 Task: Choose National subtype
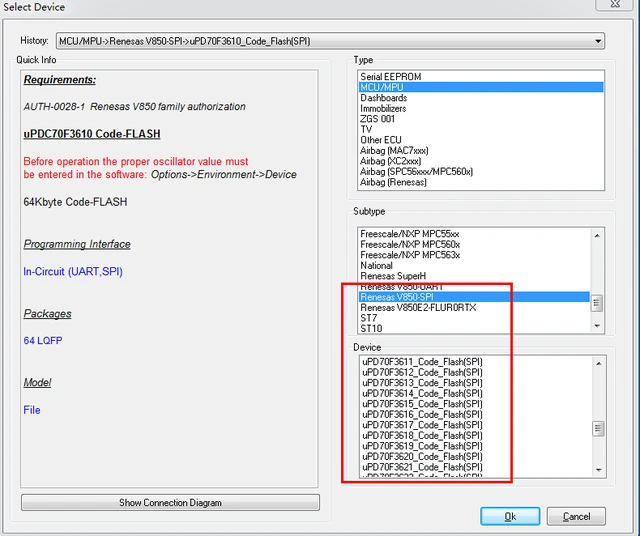474,265
